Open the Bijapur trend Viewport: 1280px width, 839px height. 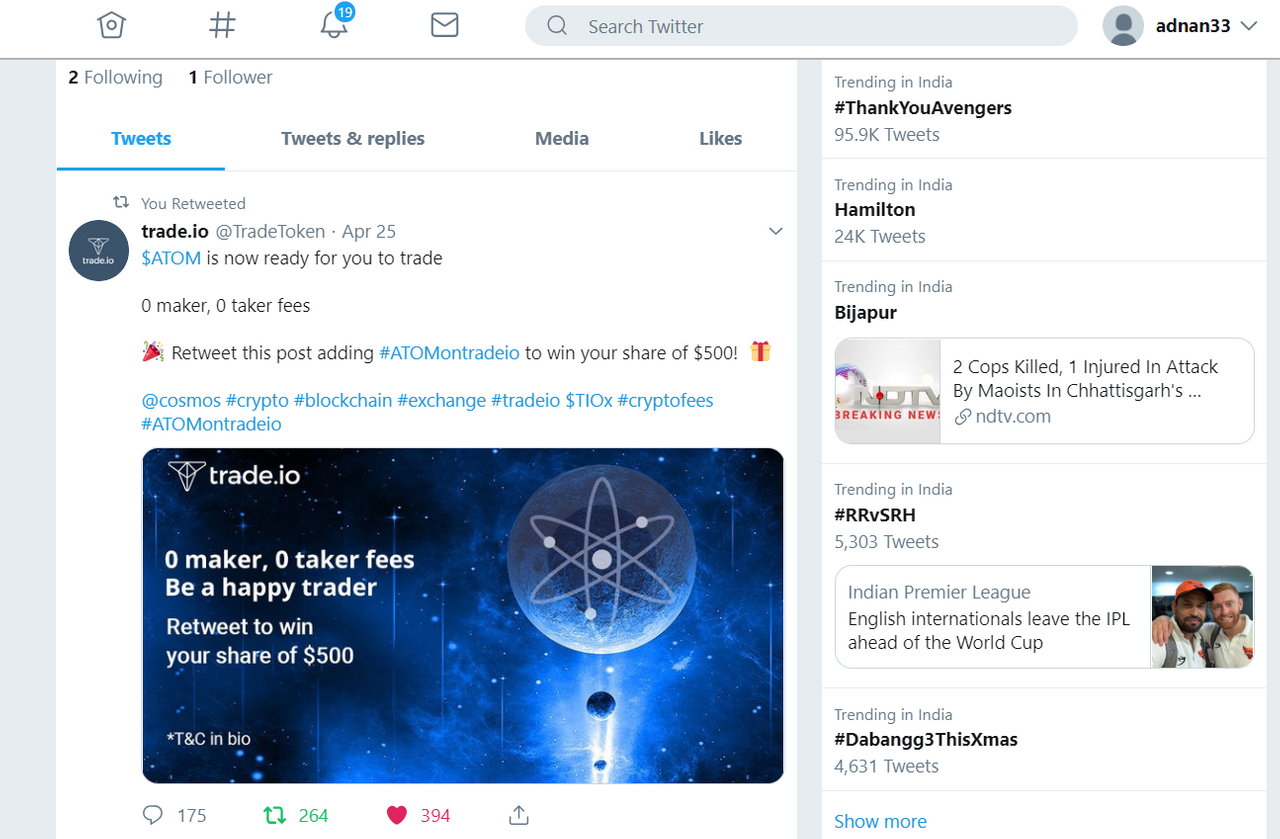(x=866, y=312)
